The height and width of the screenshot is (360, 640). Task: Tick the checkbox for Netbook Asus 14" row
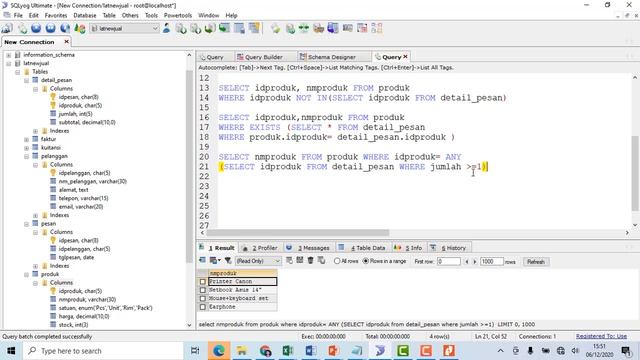click(203, 290)
